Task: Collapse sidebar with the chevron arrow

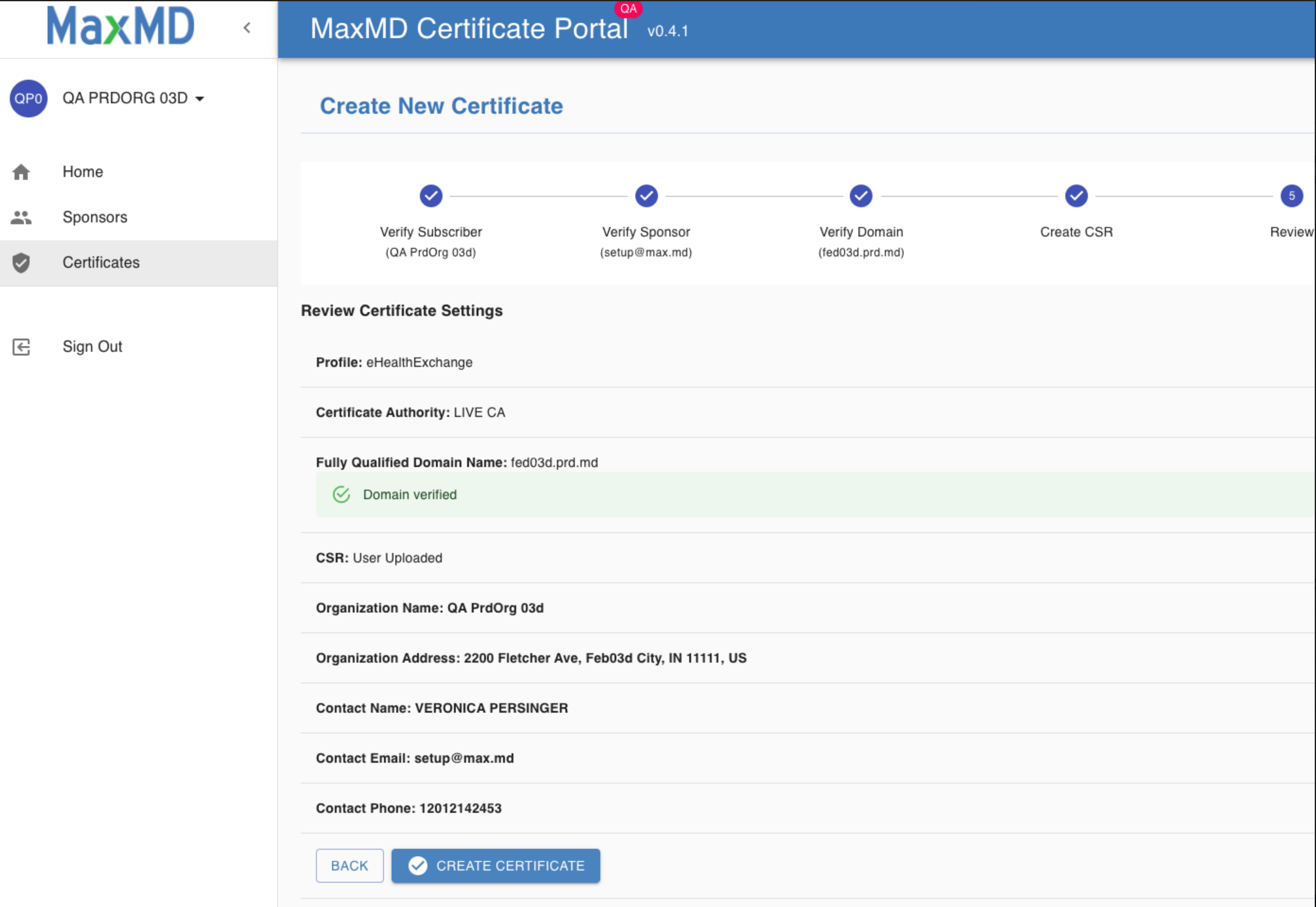Action: pos(247,28)
